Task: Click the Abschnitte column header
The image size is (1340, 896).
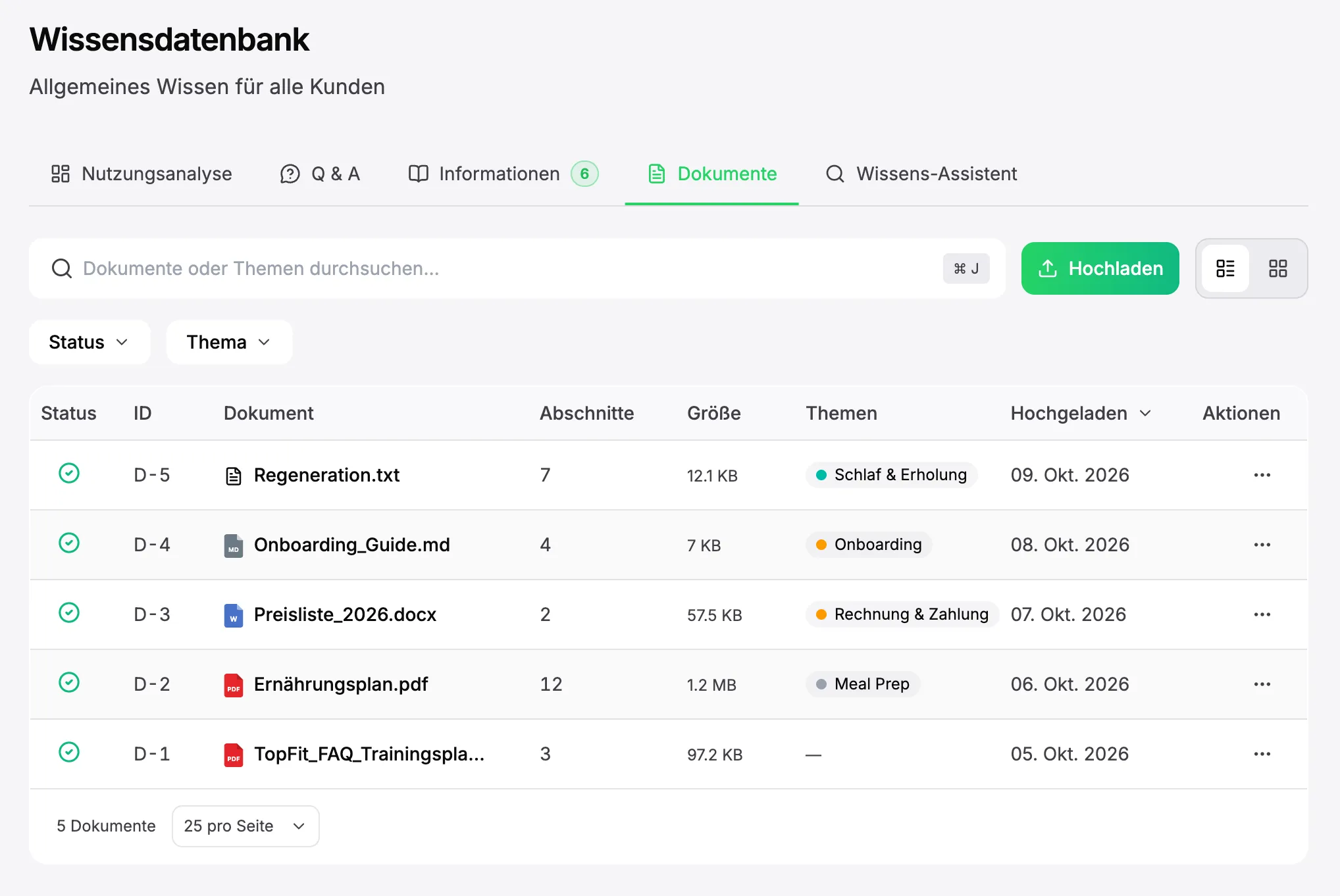Action: click(x=587, y=413)
